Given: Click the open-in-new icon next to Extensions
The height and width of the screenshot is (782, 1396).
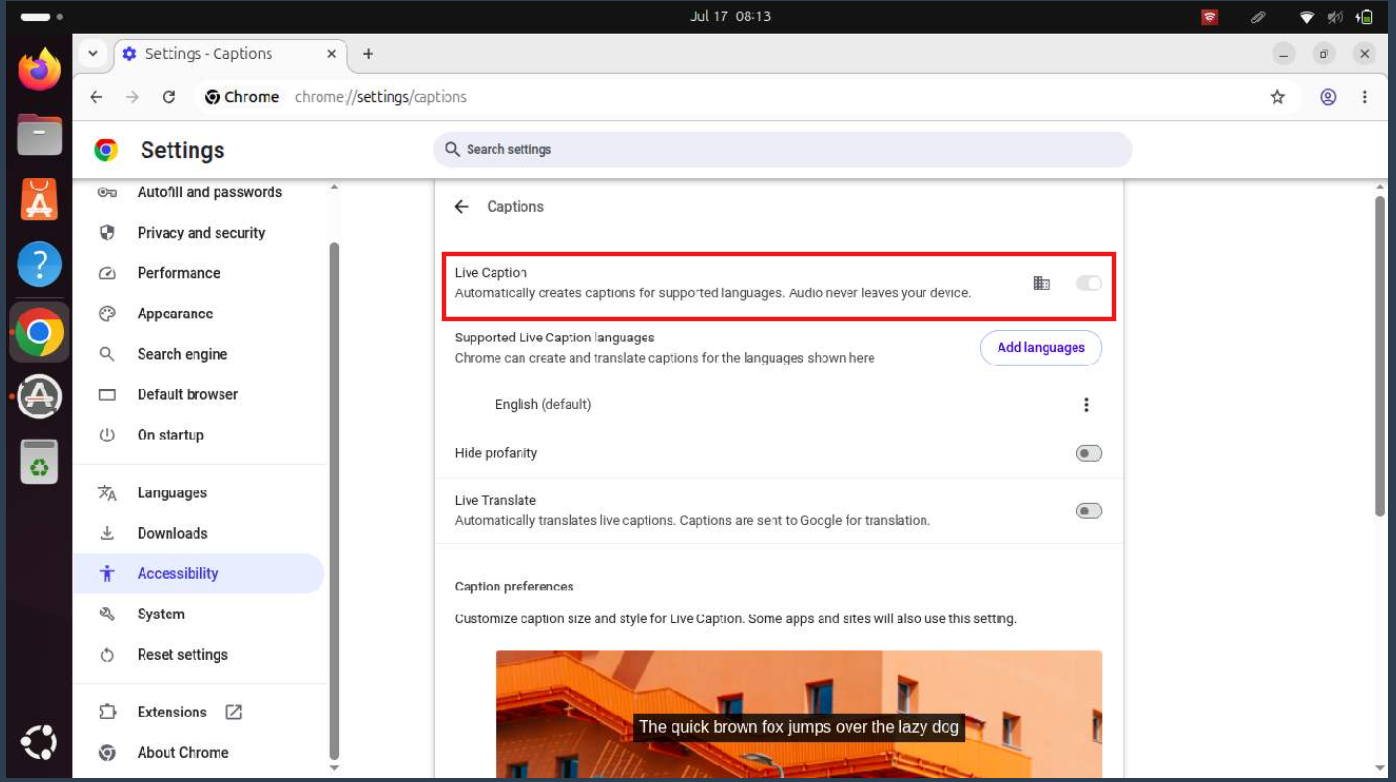Looking at the screenshot, I should coord(233,712).
